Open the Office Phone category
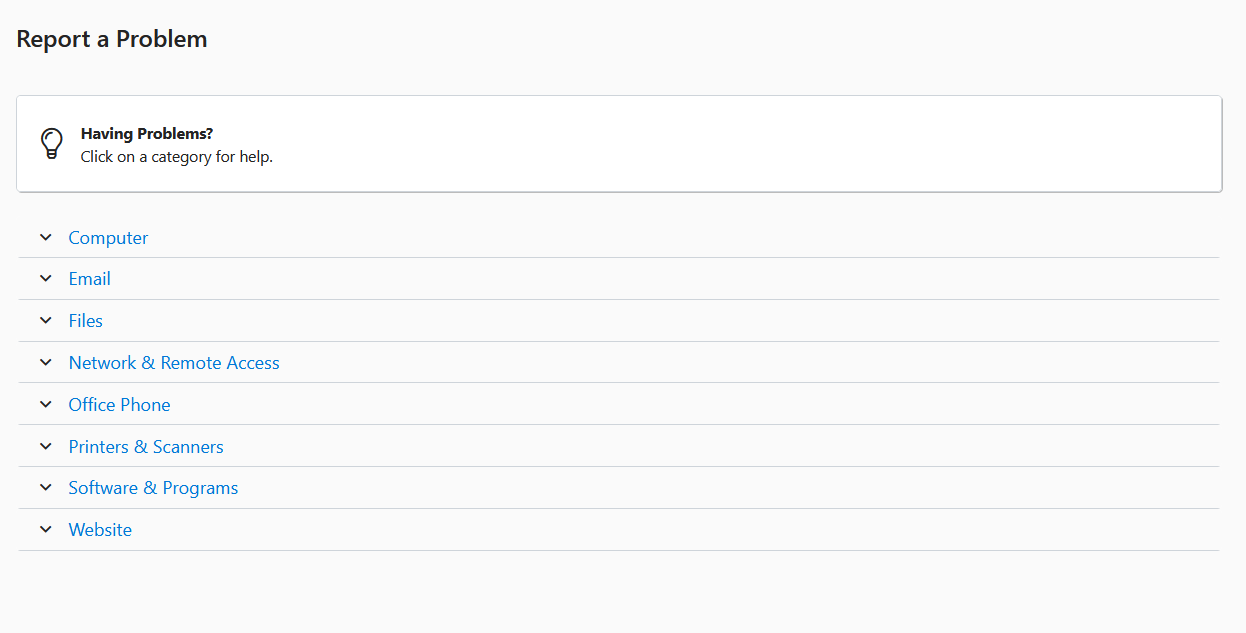1246x633 pixels. point(119,405)
